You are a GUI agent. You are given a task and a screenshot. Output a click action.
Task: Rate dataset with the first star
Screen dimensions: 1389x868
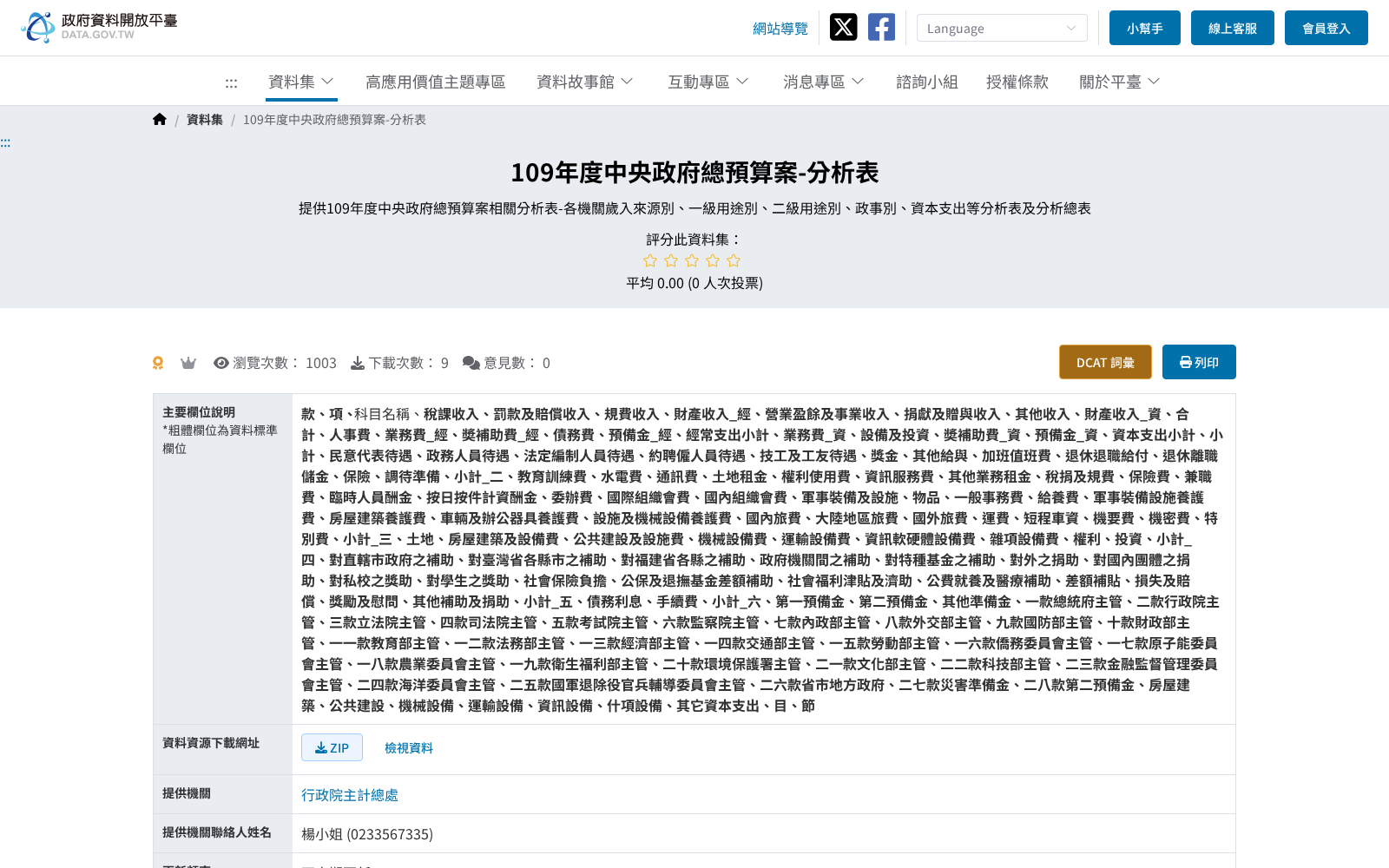650,260
